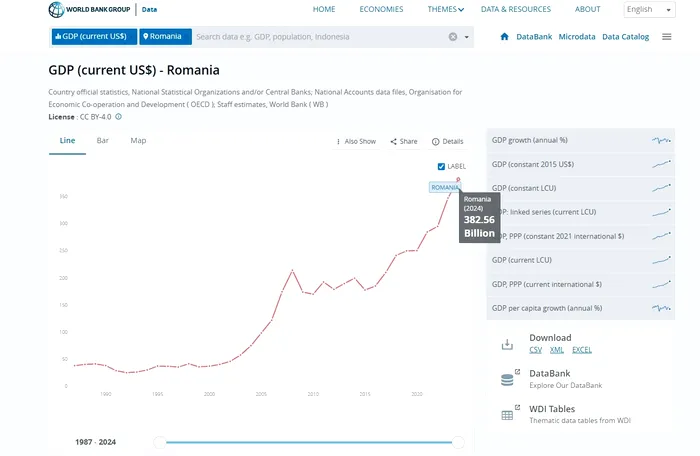Switch to the Bar chart tab
The width and height of the screenshot is (700, 456).
(x=103, y=141)
